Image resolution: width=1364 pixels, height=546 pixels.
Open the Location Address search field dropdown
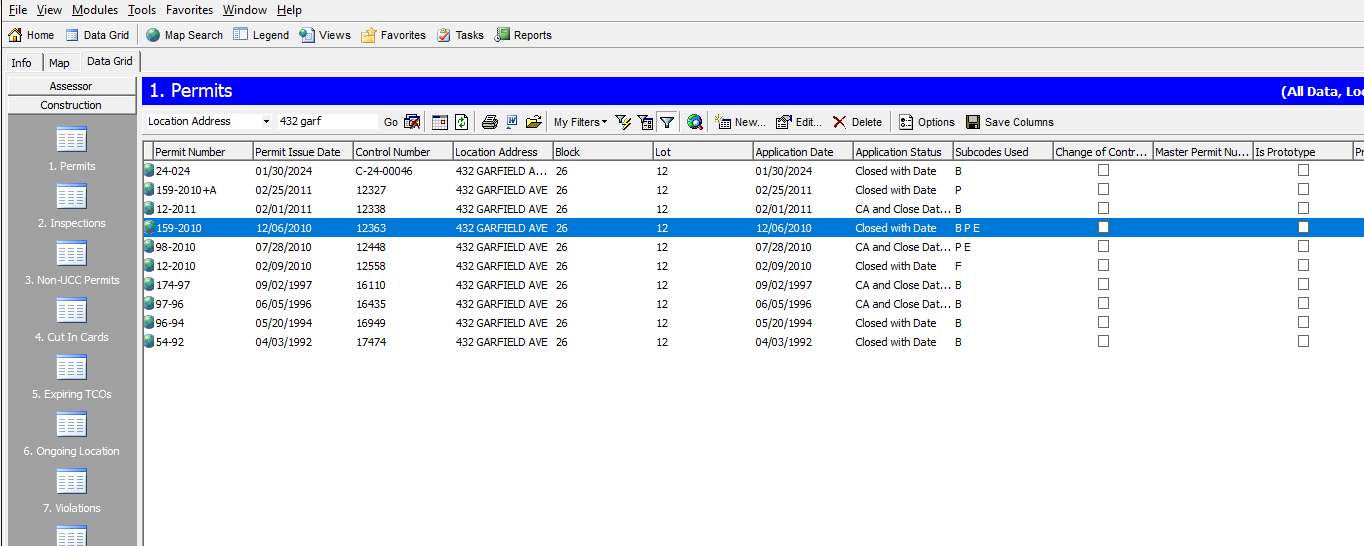click(x=266, y=121)
